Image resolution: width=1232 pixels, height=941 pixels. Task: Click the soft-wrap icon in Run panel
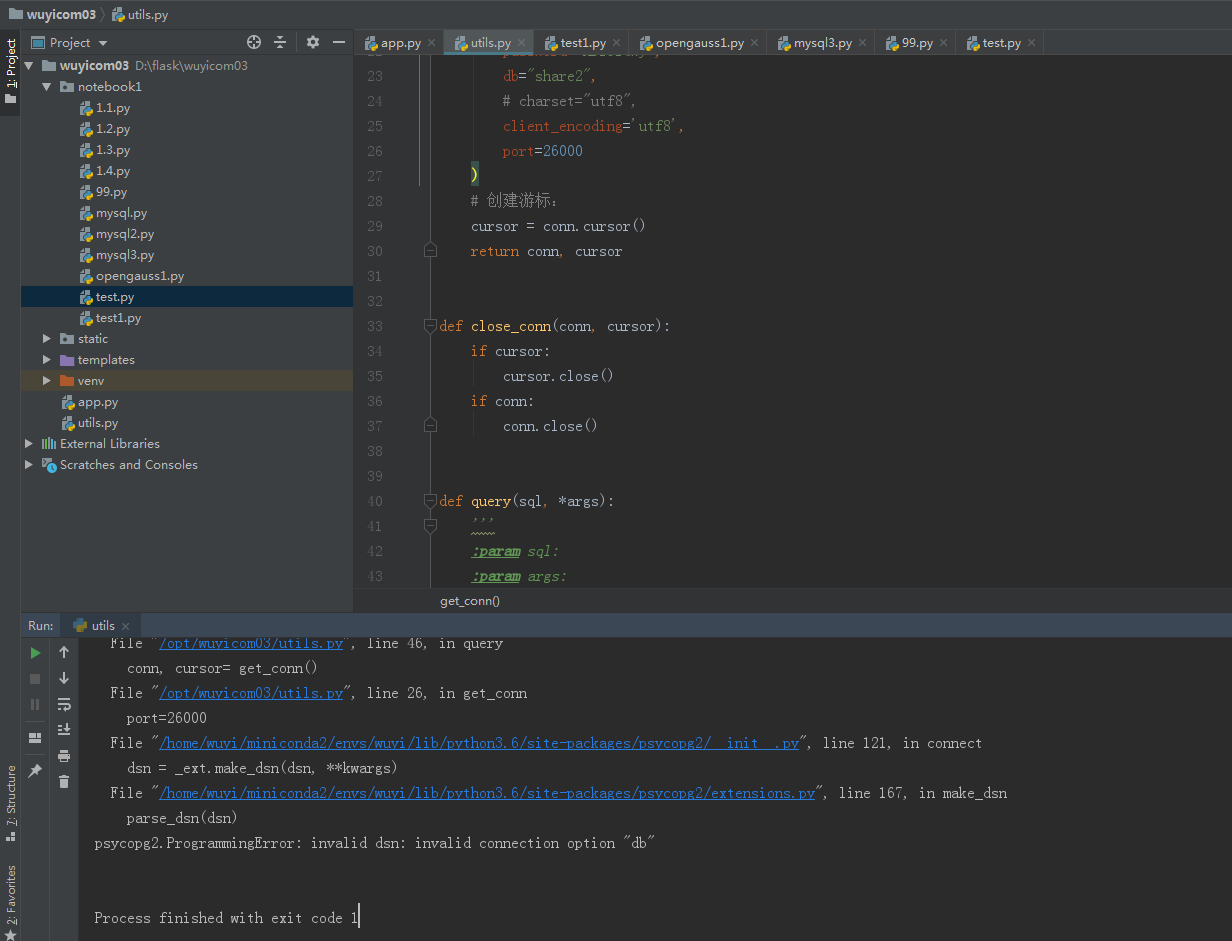click(x=64, y=704)
